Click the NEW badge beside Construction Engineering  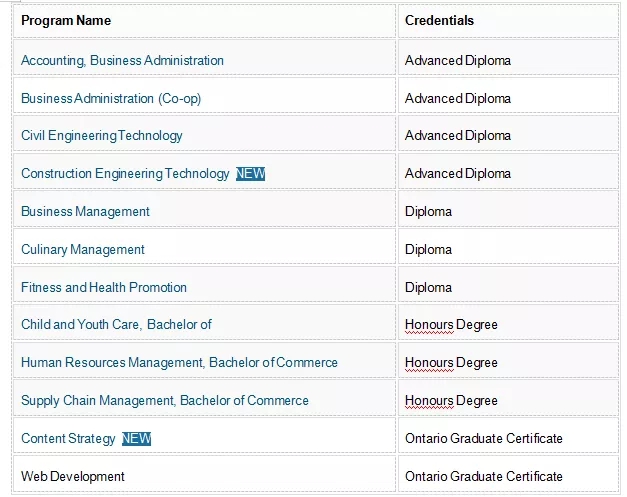251,173
